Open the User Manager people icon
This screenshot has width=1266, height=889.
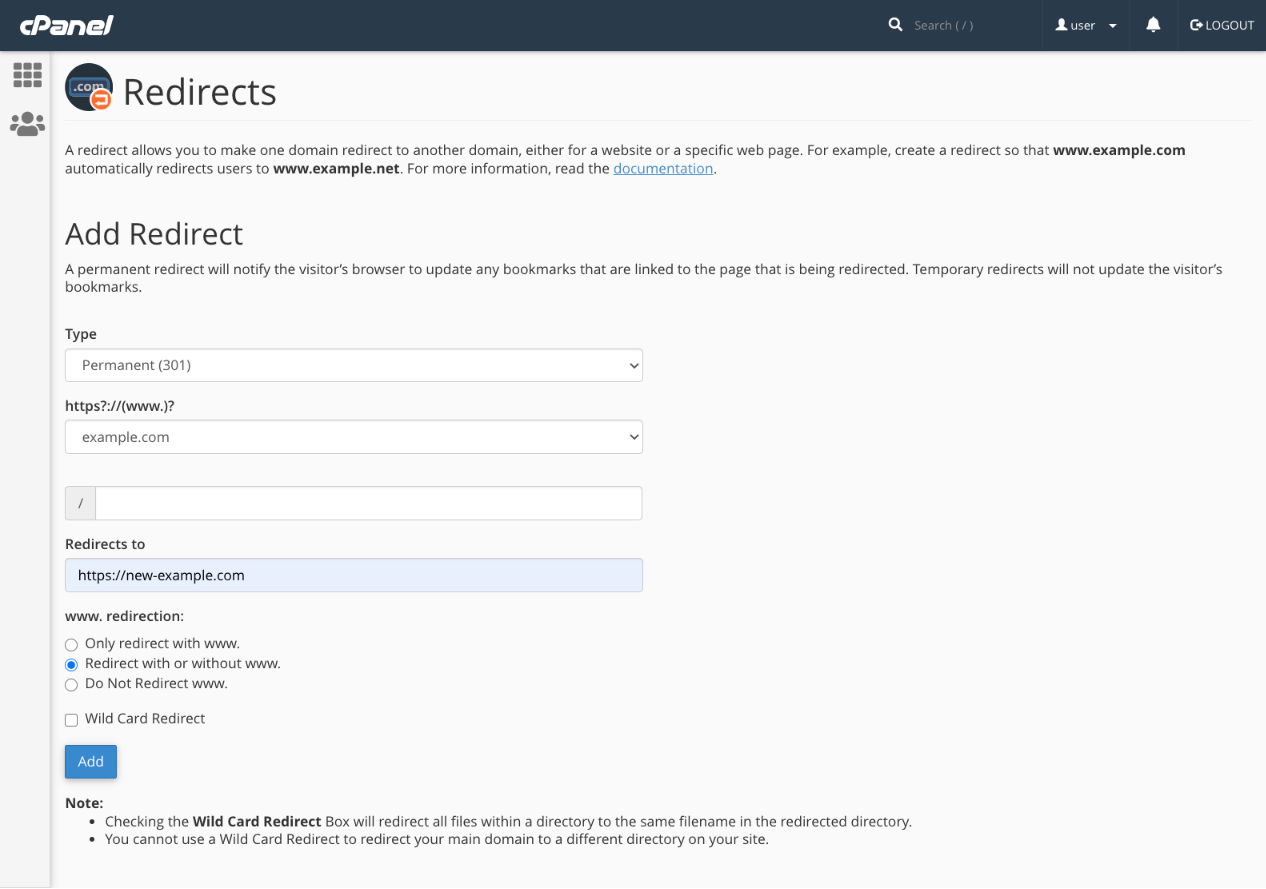pyautogui.click(x=27, y=124)
